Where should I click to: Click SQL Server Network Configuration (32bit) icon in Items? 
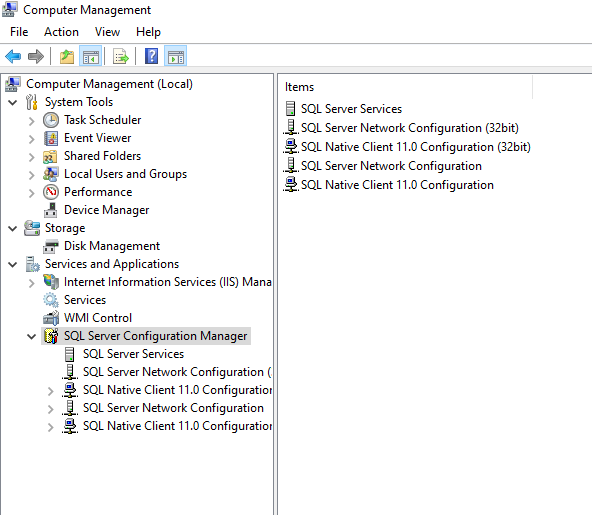pyautogui.click(x=291, y=128)
